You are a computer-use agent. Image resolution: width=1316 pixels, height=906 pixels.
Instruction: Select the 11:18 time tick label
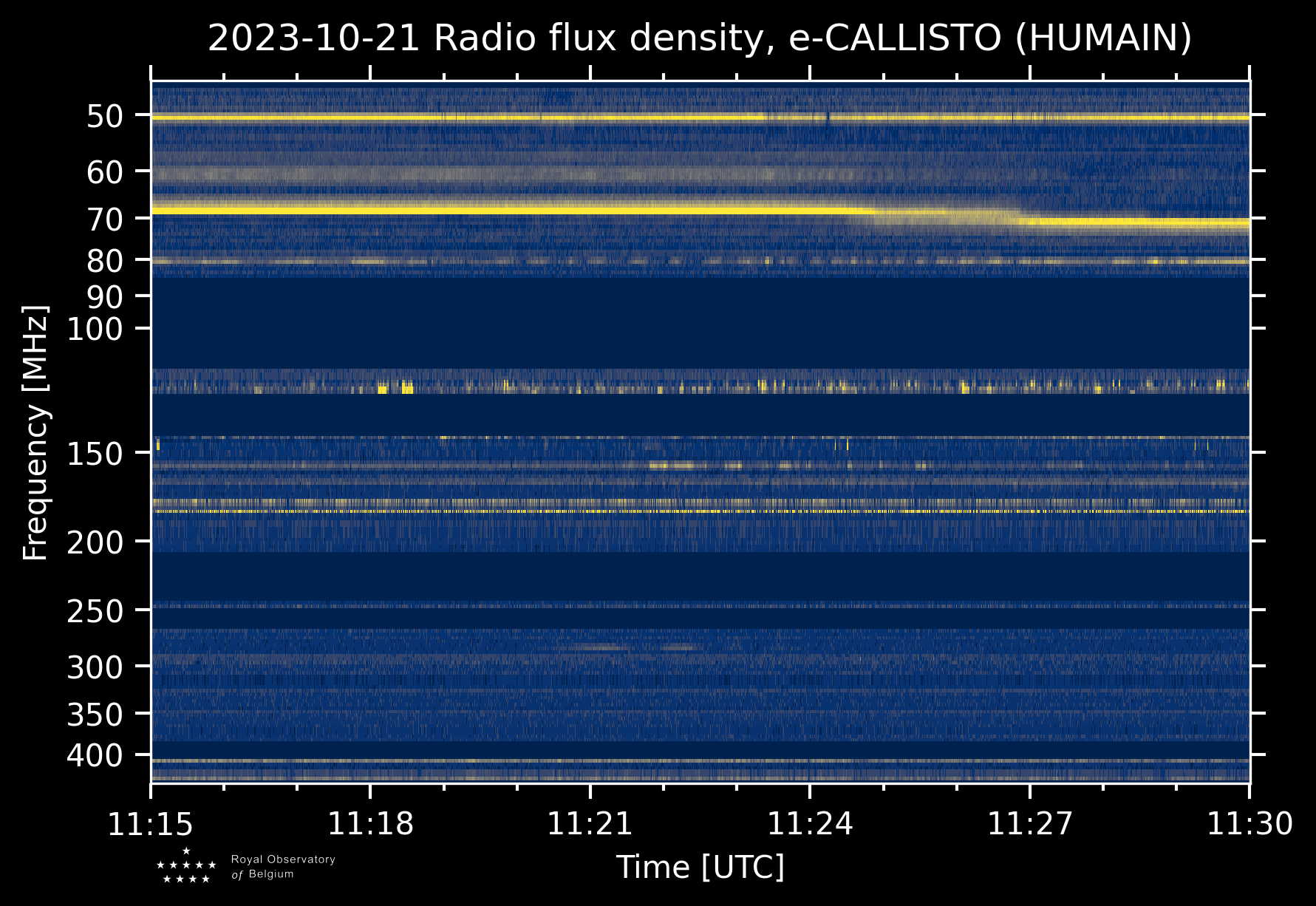click(x=370, y=824)
